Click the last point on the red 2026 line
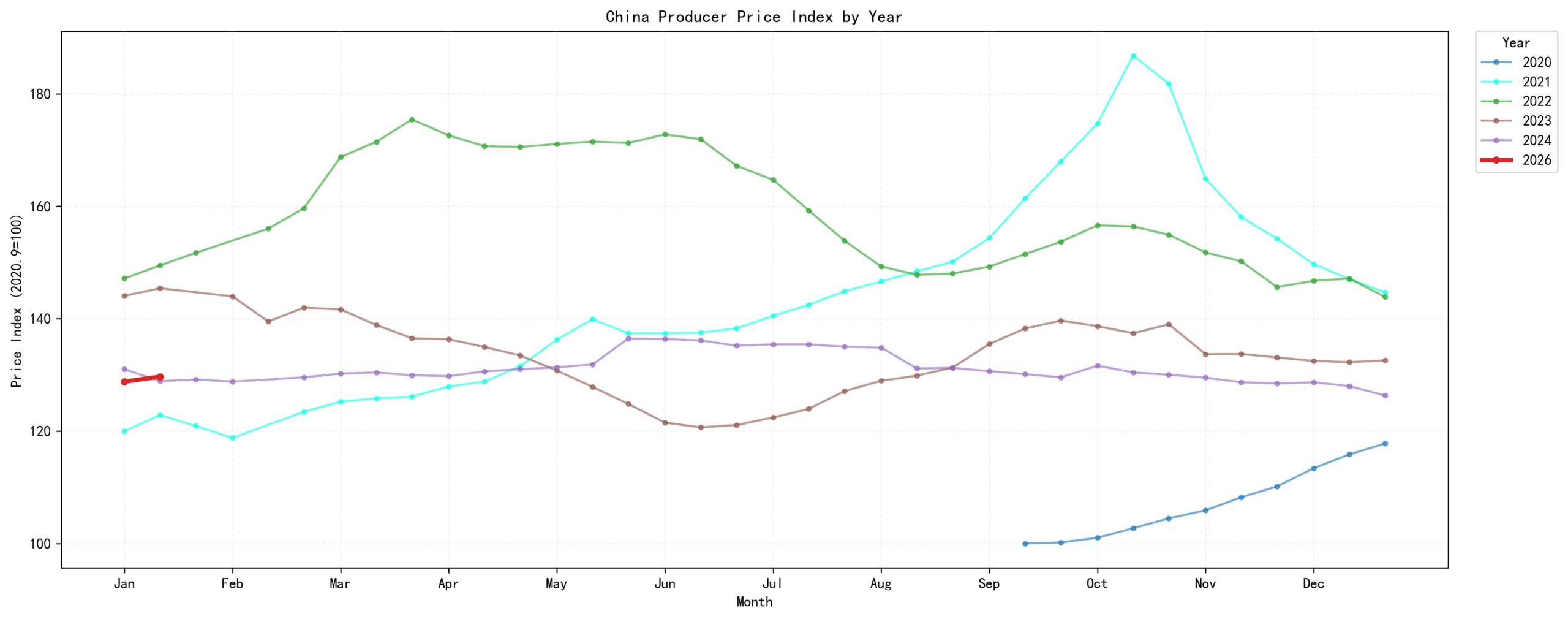The width and height of the screenshot is (1568, 619). [160, 376]
